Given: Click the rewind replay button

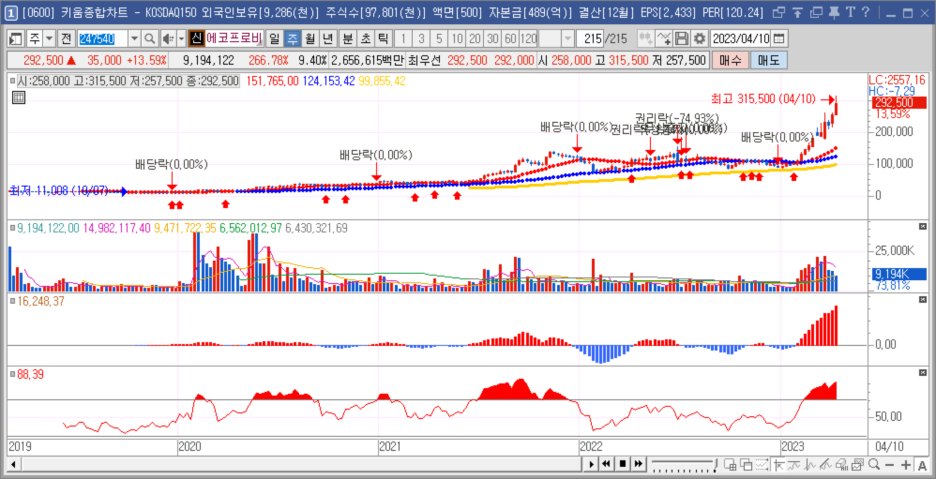Looking at the screenshot, I should (606, 464).
